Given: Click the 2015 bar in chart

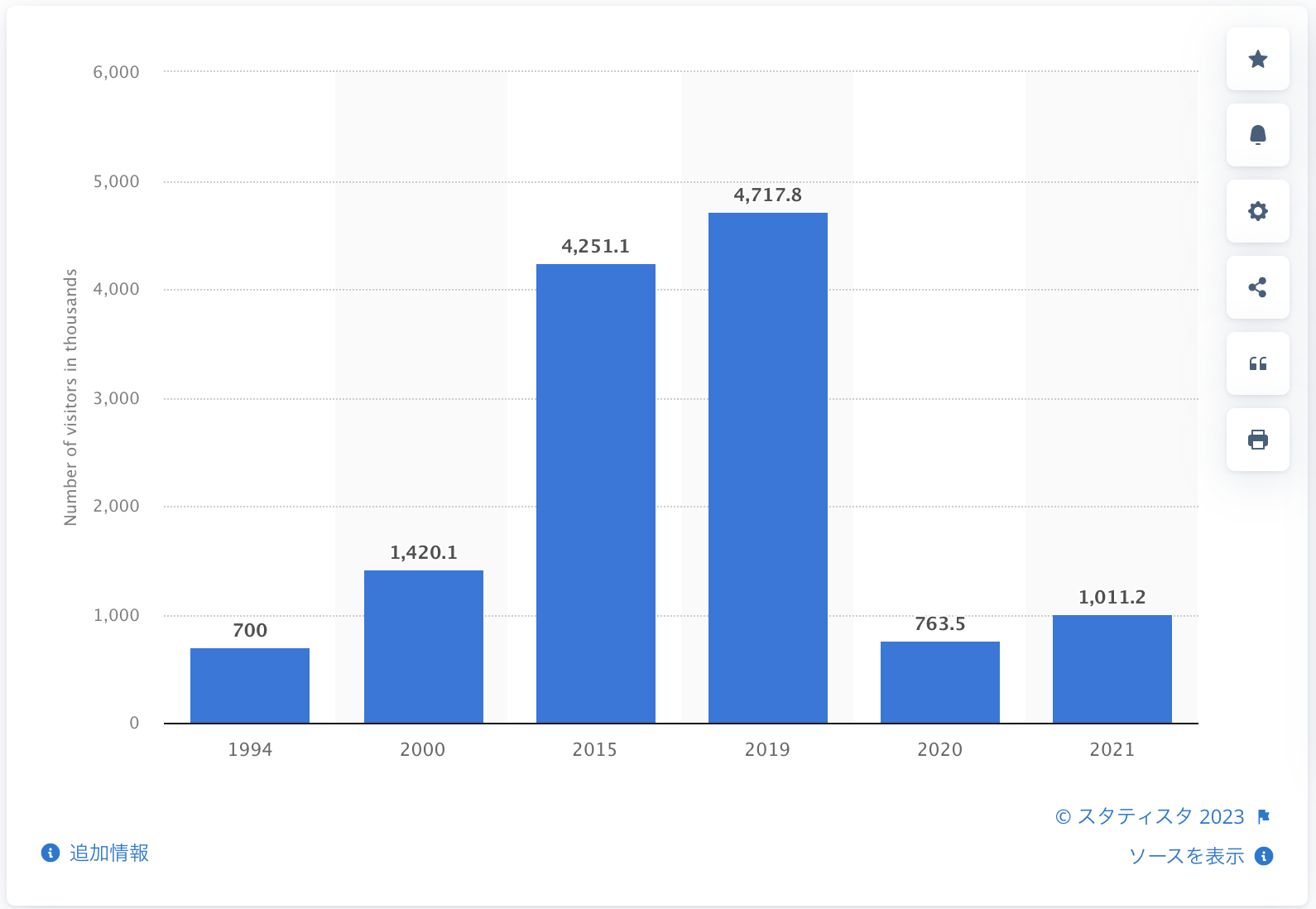Looking at the screenshot, I should click(x=595, y=493).
